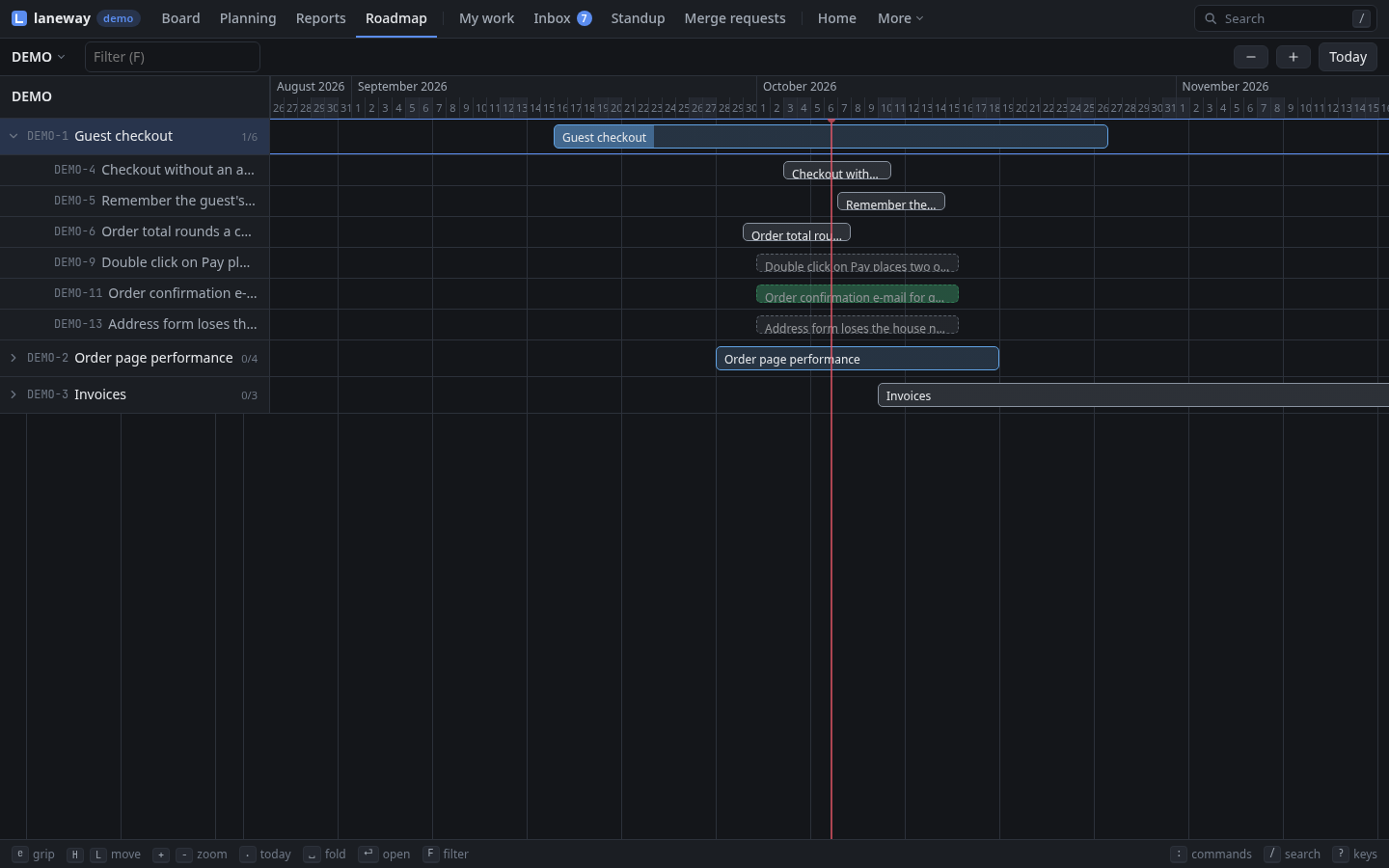The width and height of the screenshot is (1389, 868).
Task: Click the laneway logo icon
Action: [x=19, y=18]
